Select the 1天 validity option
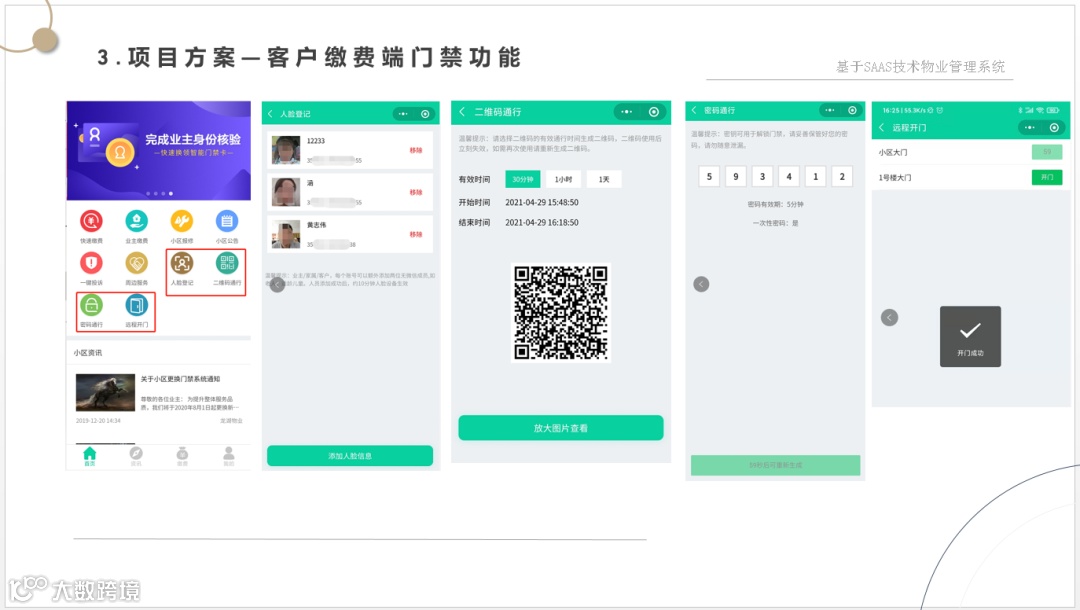 (604, 179)
